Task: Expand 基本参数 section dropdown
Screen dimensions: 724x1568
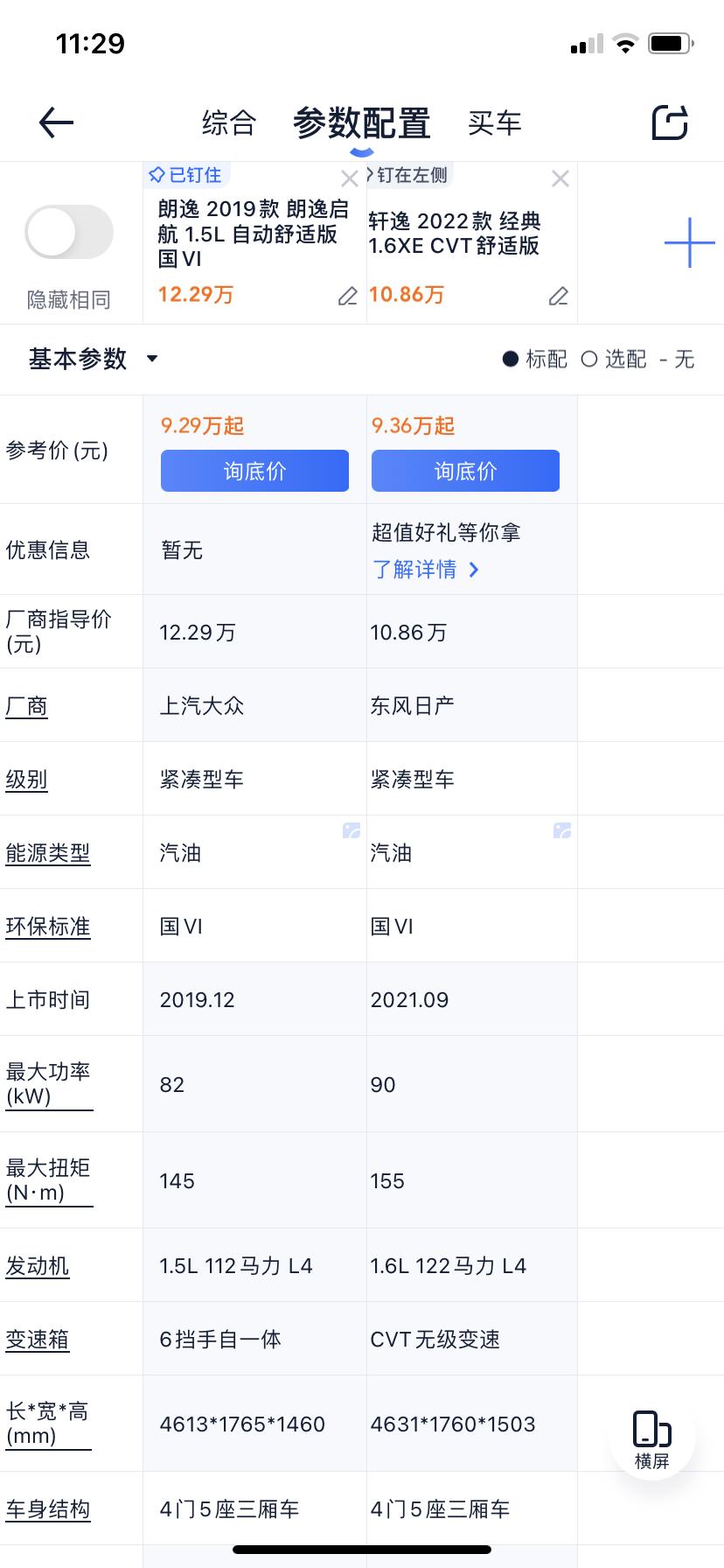Action: tap(94, 359)
